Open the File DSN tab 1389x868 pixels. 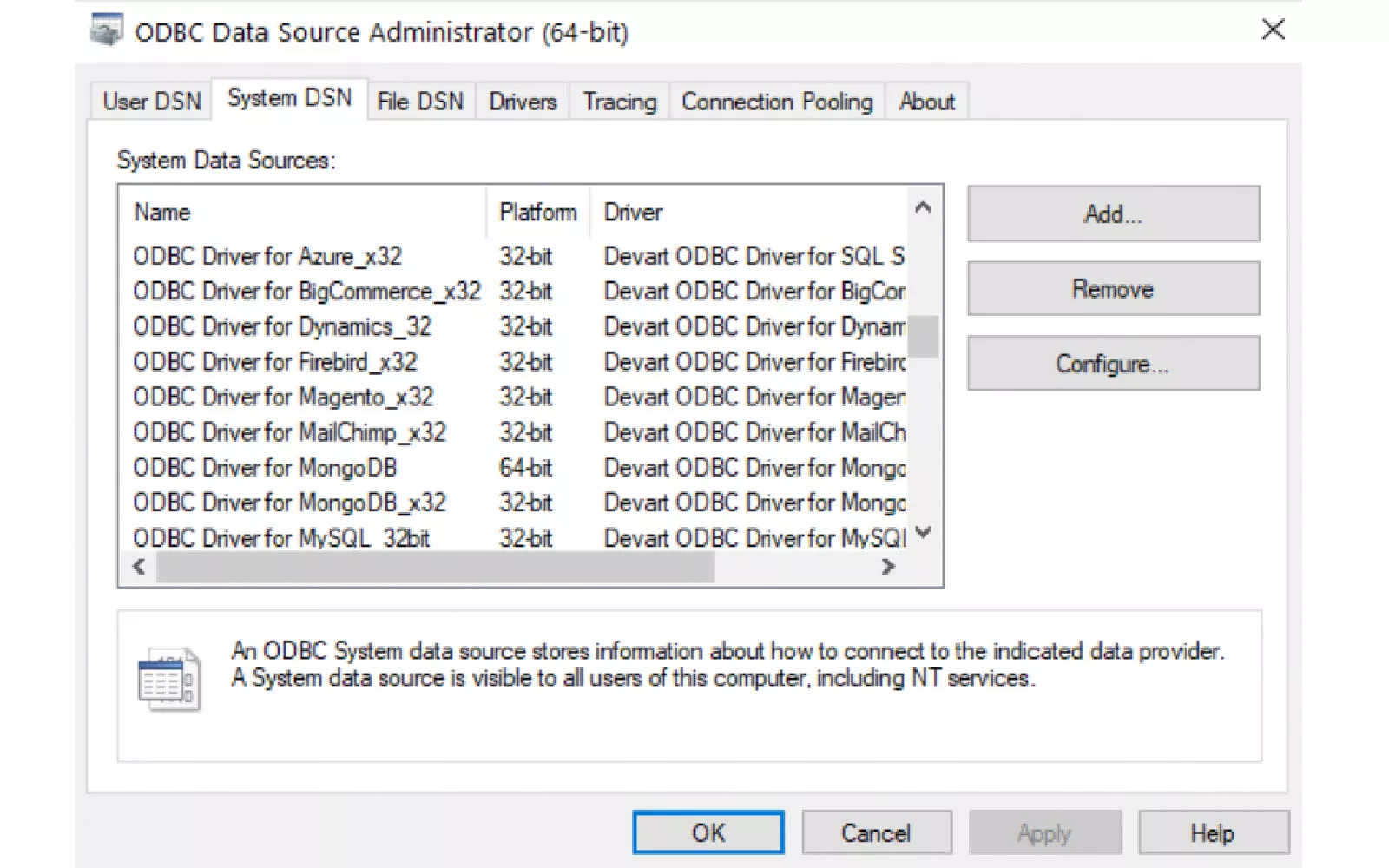(420, 102)
